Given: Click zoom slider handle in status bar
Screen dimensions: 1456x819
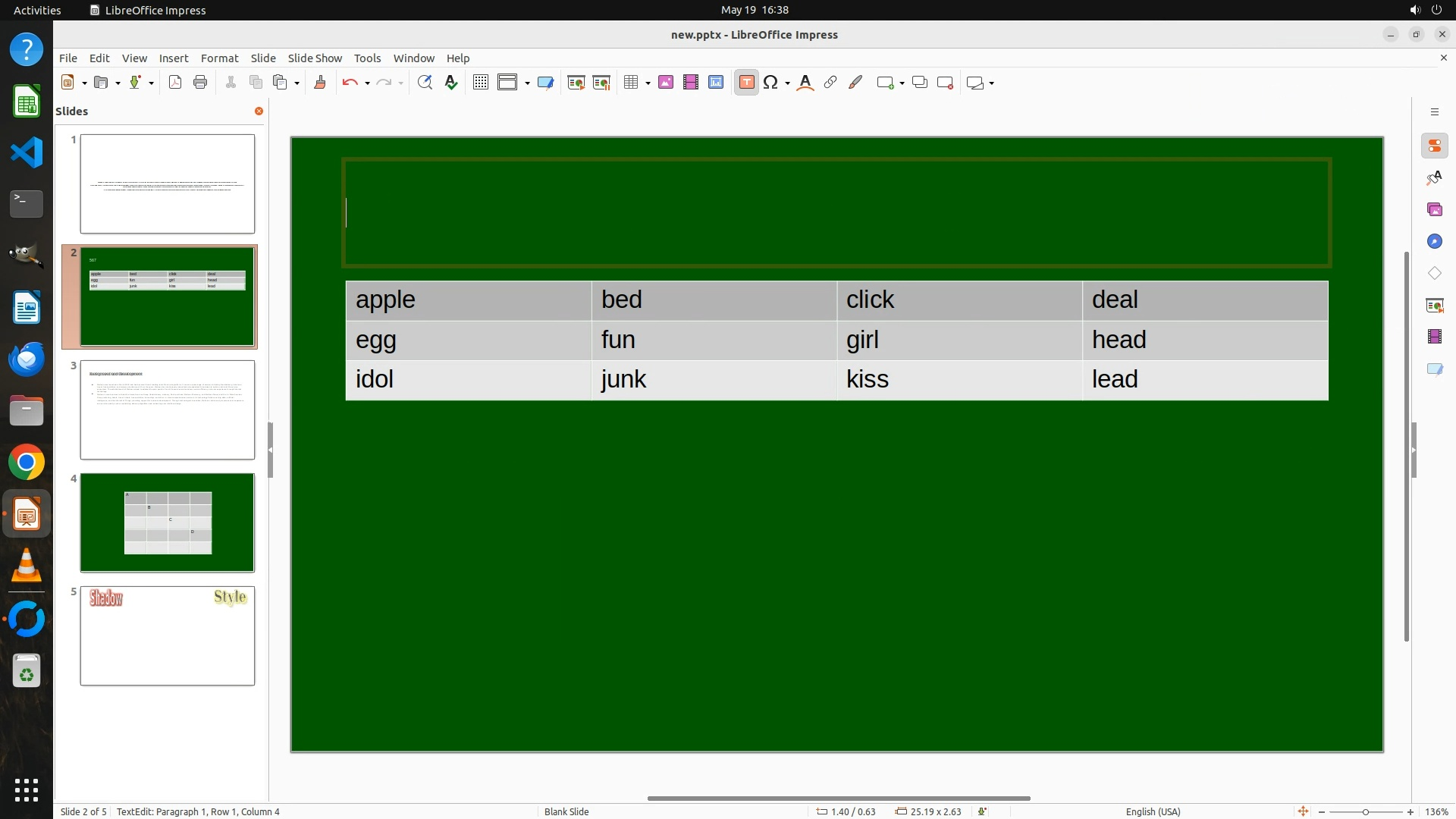Looking at the screenshot, I should pos(1366,811).
